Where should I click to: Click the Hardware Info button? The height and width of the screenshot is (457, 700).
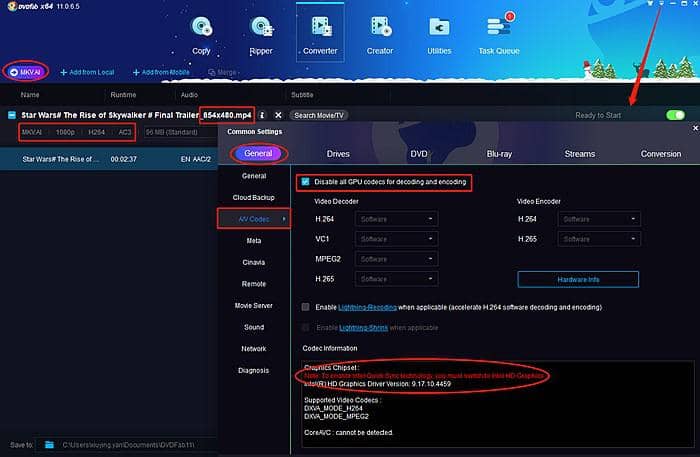pyautogui.click(x=578, y=279)
